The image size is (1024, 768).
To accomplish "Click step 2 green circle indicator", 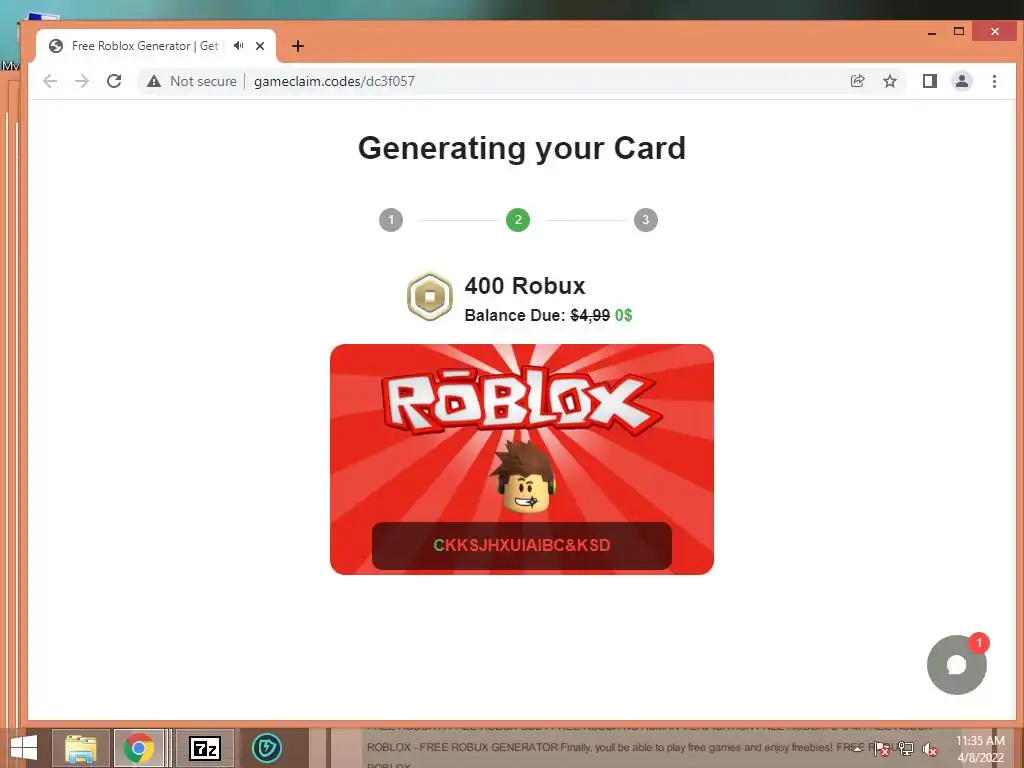I will (x=518, y=220).
